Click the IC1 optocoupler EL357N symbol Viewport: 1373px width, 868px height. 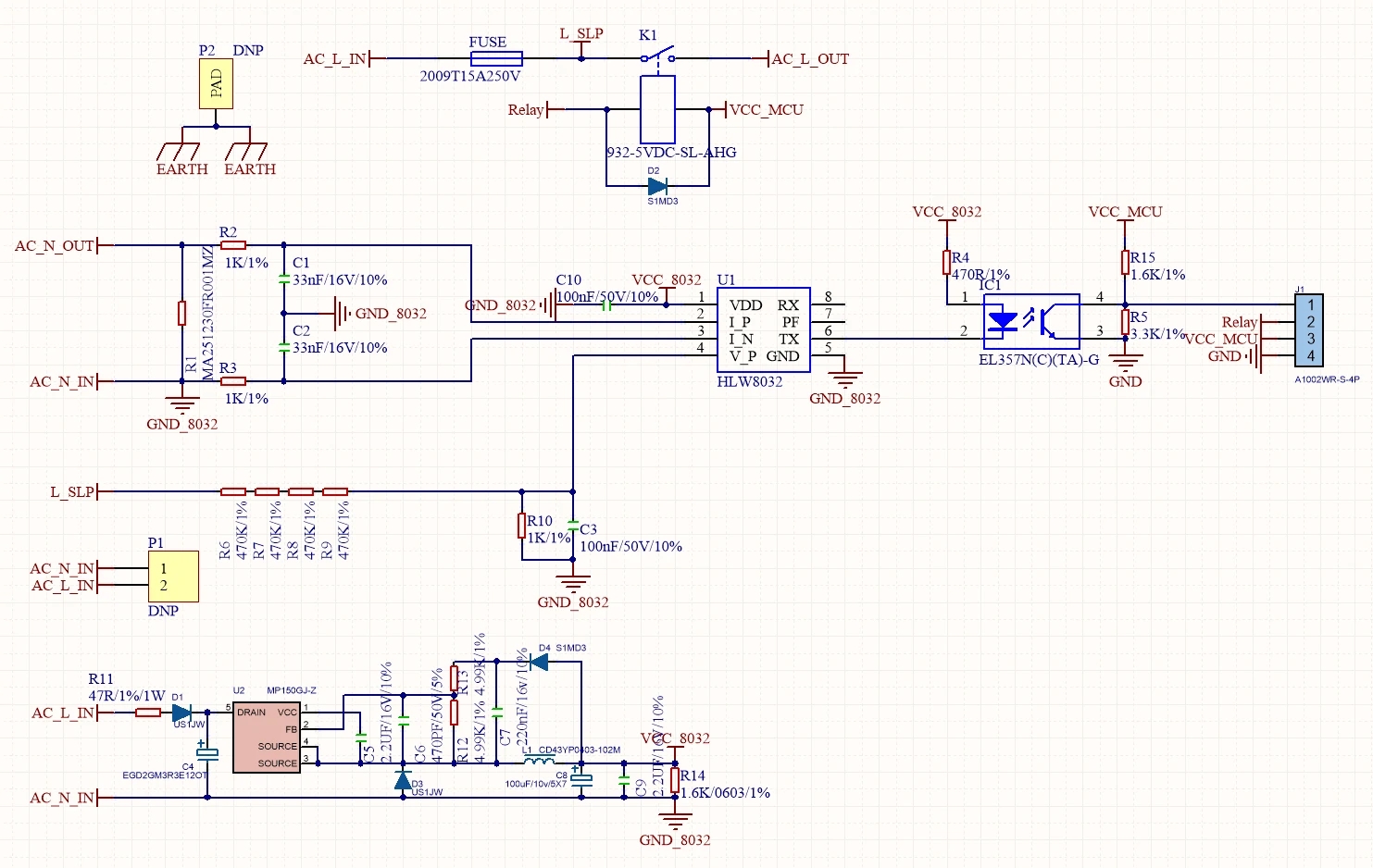(x=1030, y=322)
